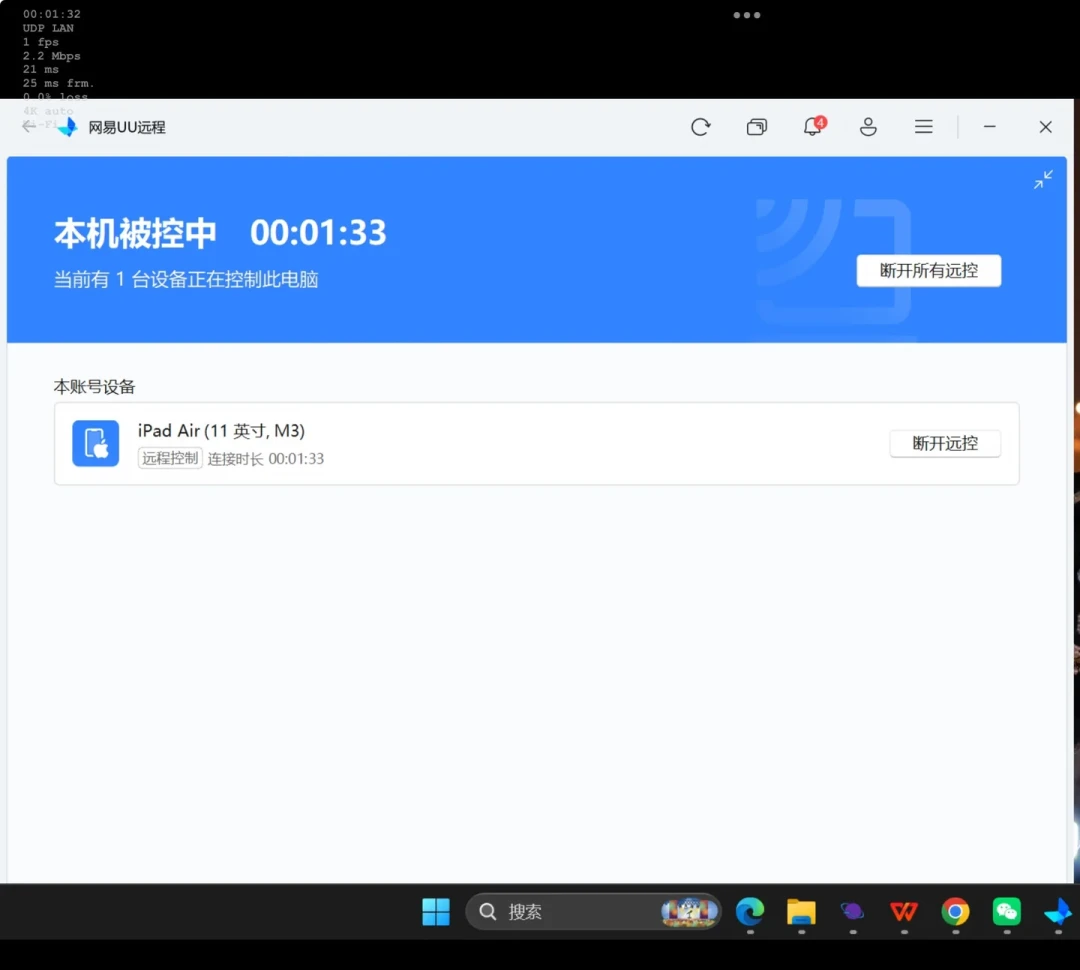The width and height of the screenshot is (1080, 970).
Task: Open WPS Office from taskbar
Action: pyautogui.click(x=904, y=911)
